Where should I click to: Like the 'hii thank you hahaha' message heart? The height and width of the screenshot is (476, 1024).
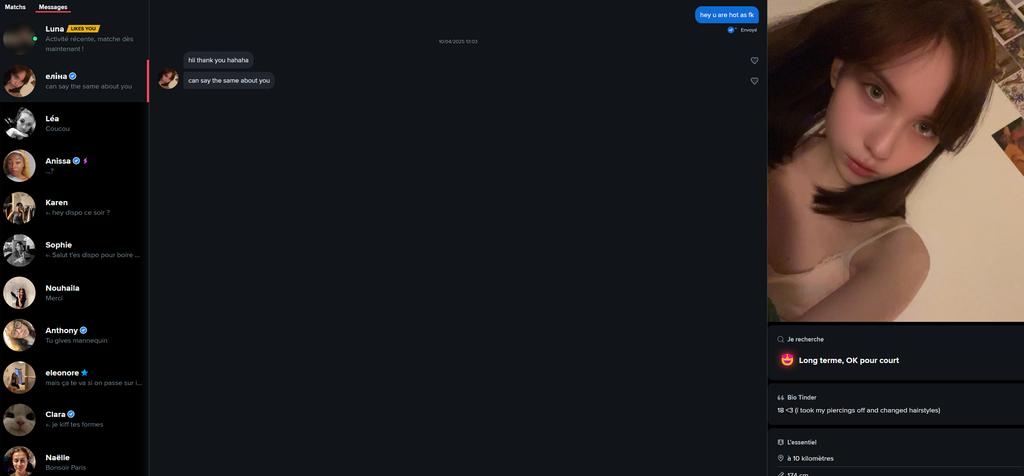(754, 61)
